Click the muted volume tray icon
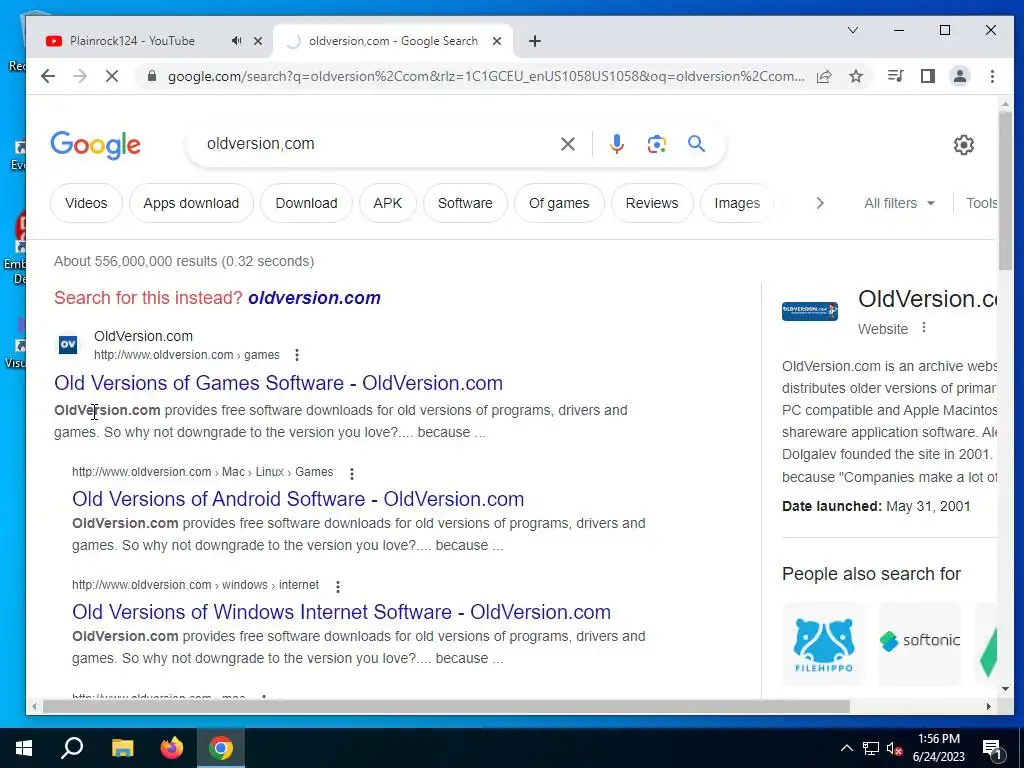The width and height of the screenshot is (1024, 768). pos(894,749)
